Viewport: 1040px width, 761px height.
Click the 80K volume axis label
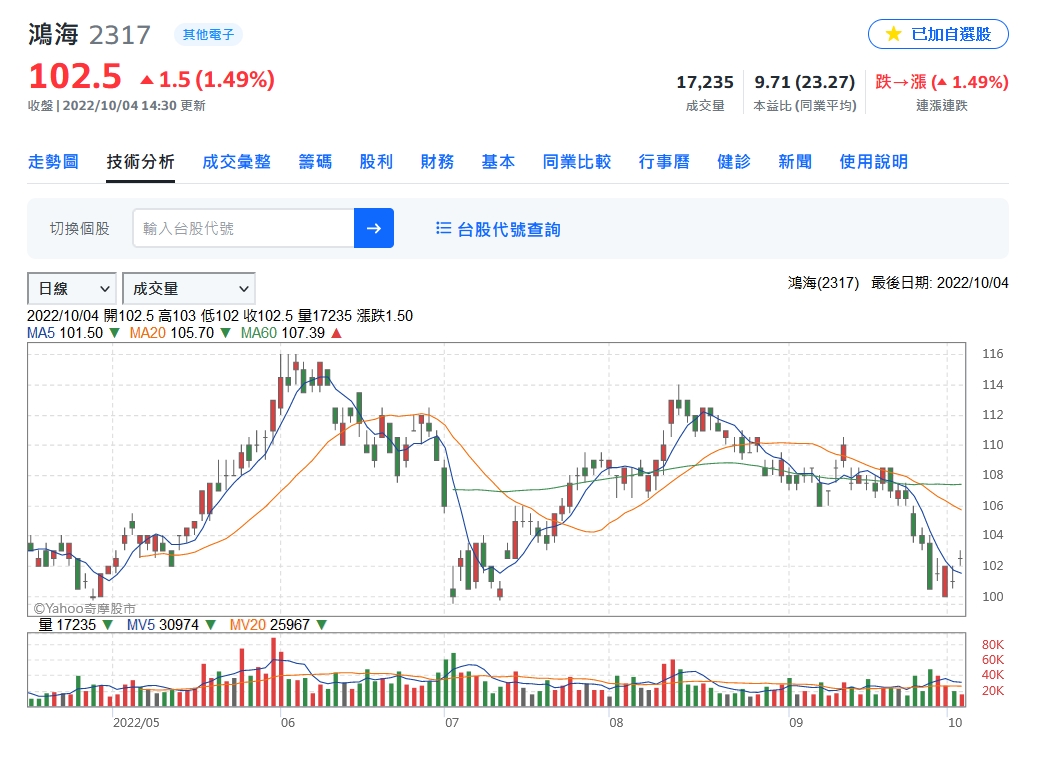tap(993, 645)
